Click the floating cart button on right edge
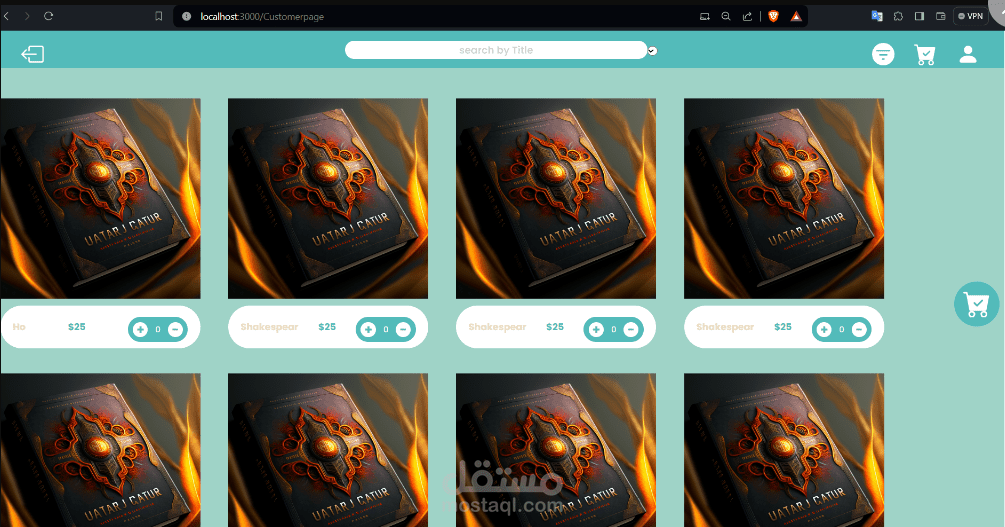This screenshot has height=527, width=1005. 976,304
